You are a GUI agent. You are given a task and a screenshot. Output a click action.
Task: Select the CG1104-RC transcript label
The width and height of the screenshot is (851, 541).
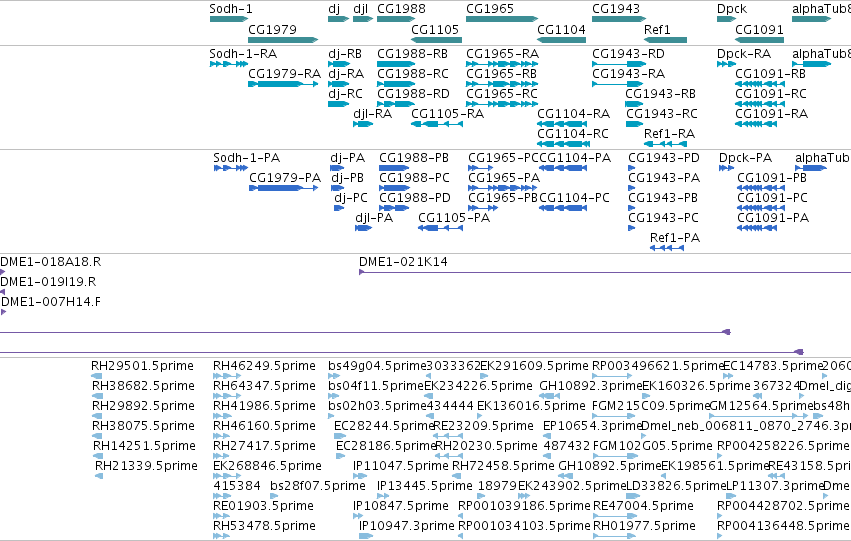(573, 134)
